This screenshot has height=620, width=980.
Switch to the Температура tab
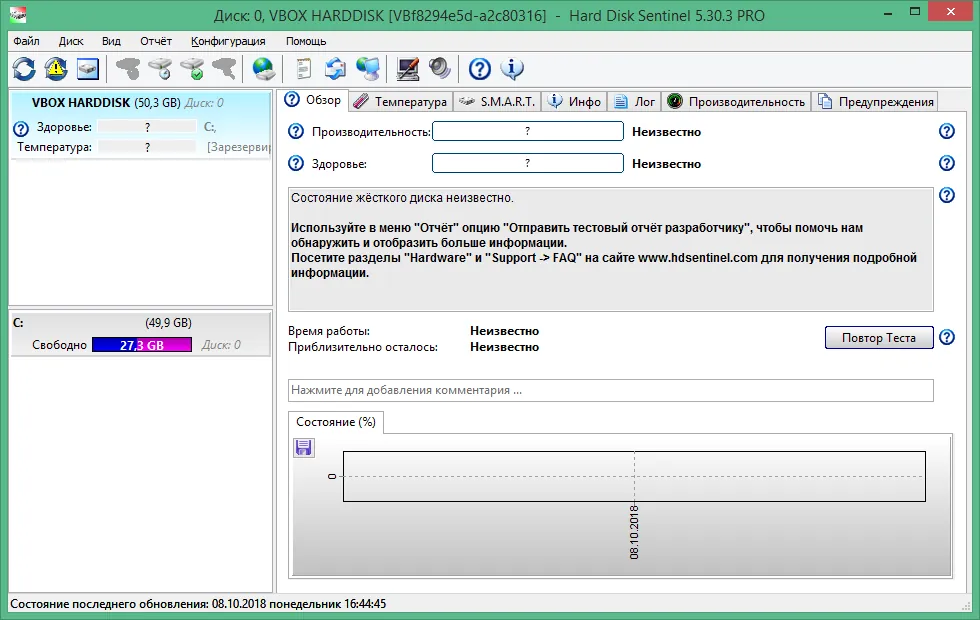coord(400,102)
